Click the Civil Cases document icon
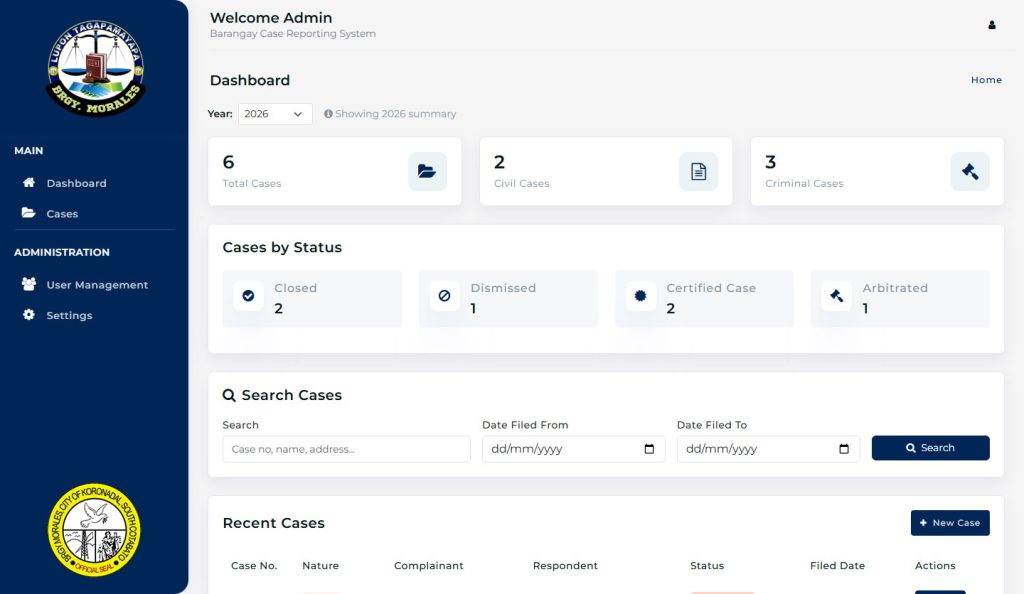Viewport: 1024px width, 594px height. (x=698, y=172)
